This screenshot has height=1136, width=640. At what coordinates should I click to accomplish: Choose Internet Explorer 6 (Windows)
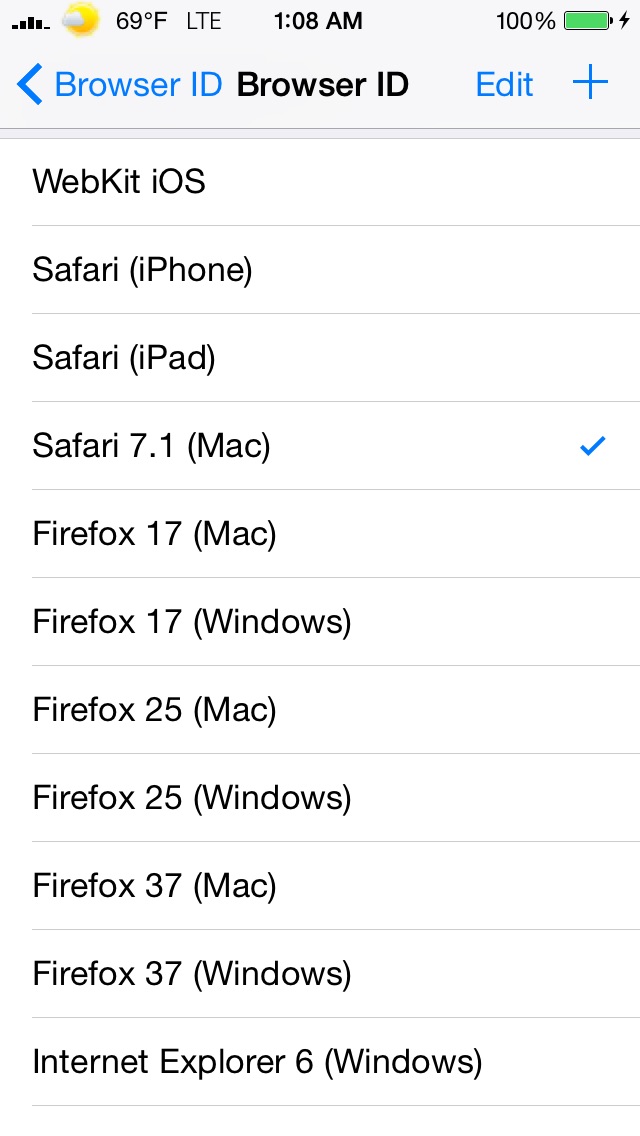[x=320, y=1062]
